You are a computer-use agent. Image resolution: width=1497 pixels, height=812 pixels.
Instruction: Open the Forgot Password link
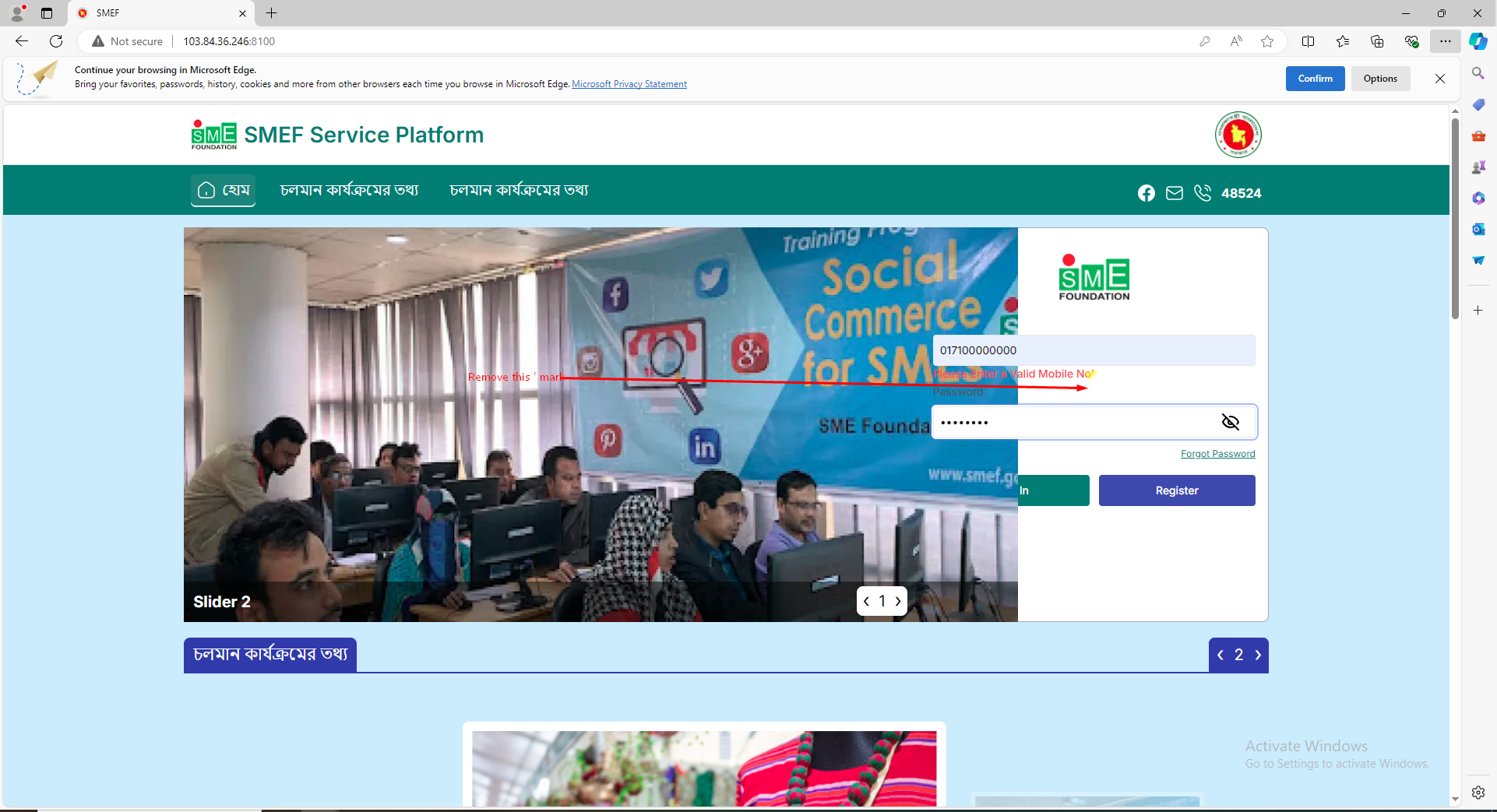[x=1218, y=454]
